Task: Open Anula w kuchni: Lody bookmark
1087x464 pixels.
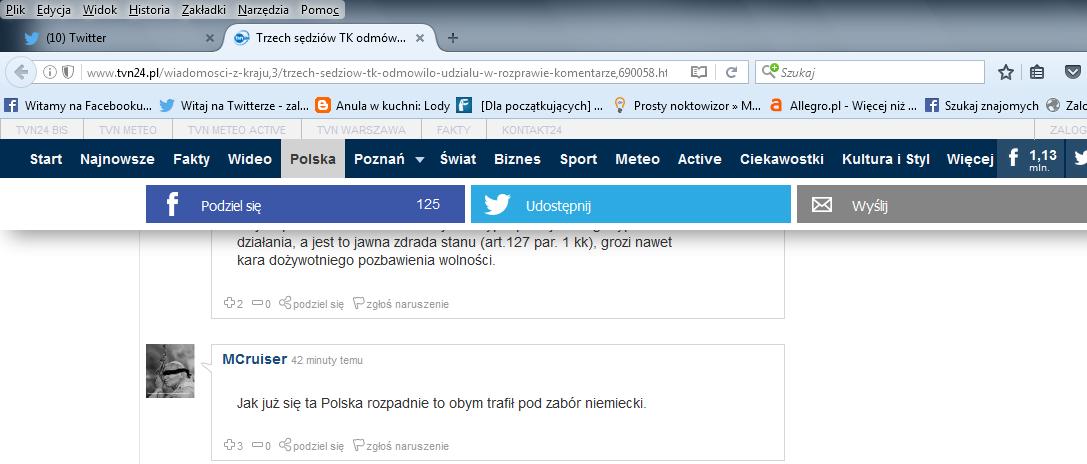Action: point(382,105)
